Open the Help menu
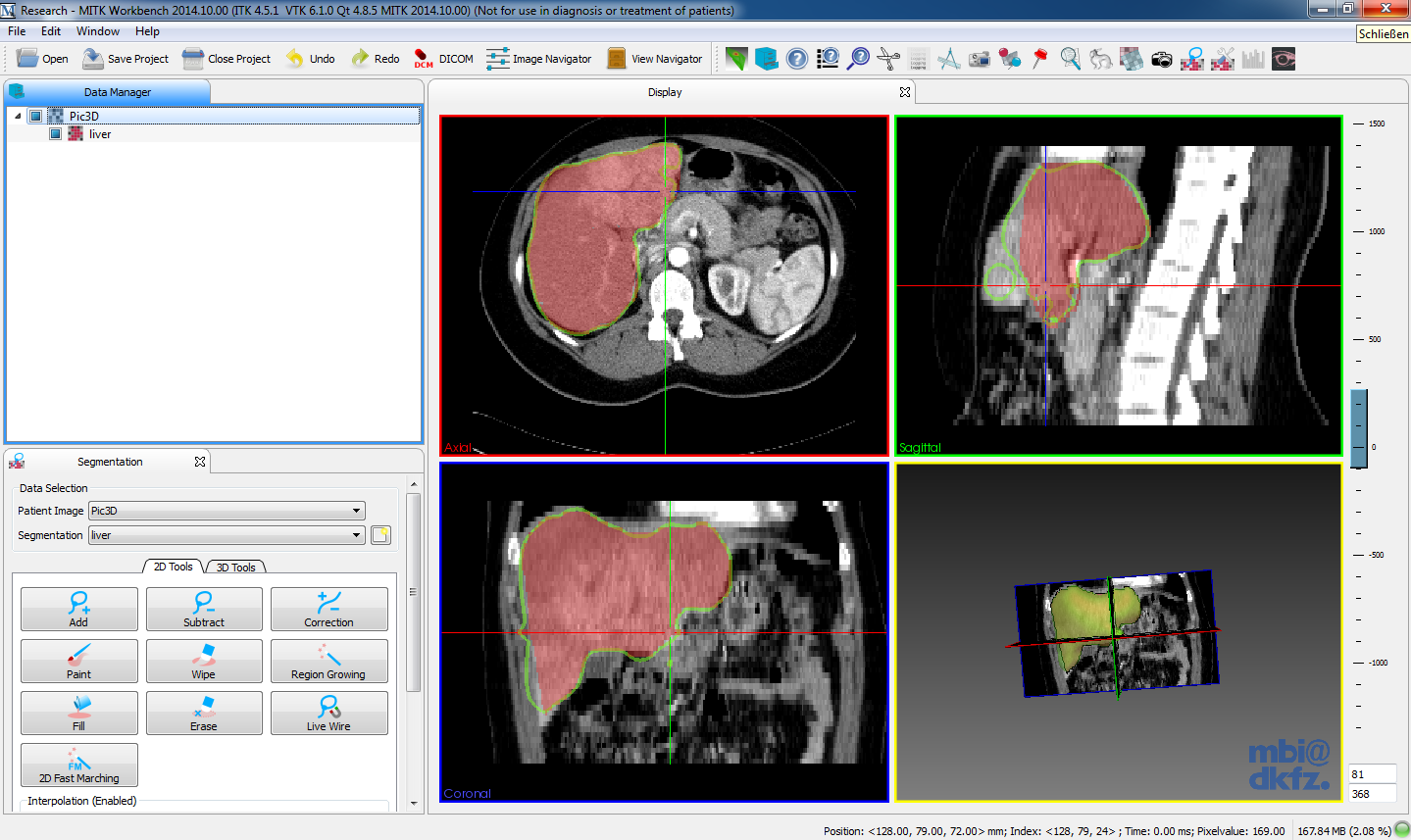The image size is (1411, 840). [147, 31]
